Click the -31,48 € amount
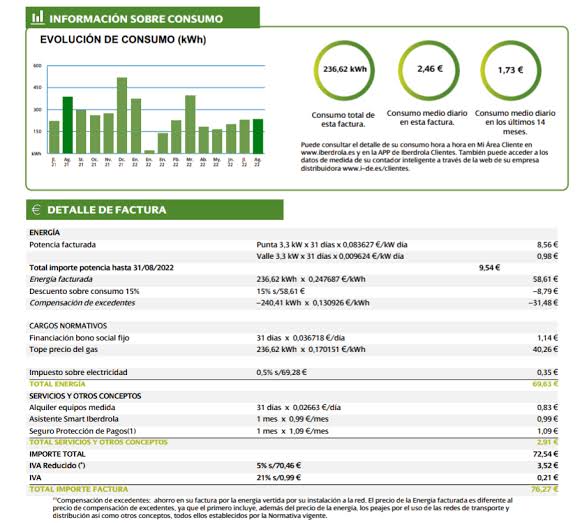This screenshot has height=523, width=587. 543,303
